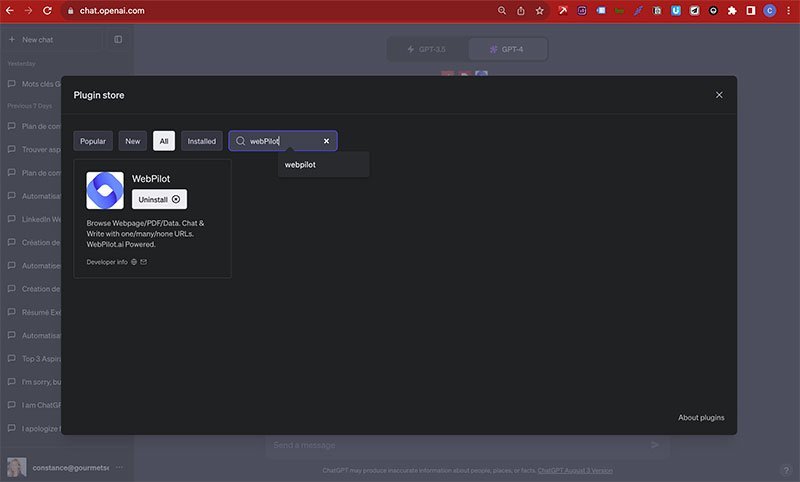Screen dimensions: 800x482
Task: Click the magnifier icon in plugin search
Action: (x=240, y=141)
